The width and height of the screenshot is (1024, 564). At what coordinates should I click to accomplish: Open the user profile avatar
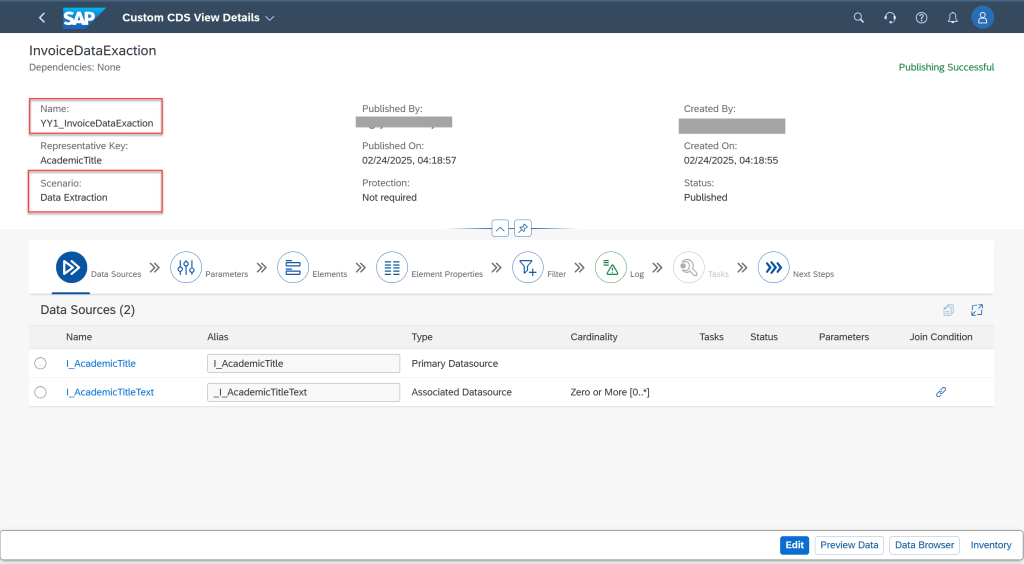pyautogui.click(x=983, y=18)
